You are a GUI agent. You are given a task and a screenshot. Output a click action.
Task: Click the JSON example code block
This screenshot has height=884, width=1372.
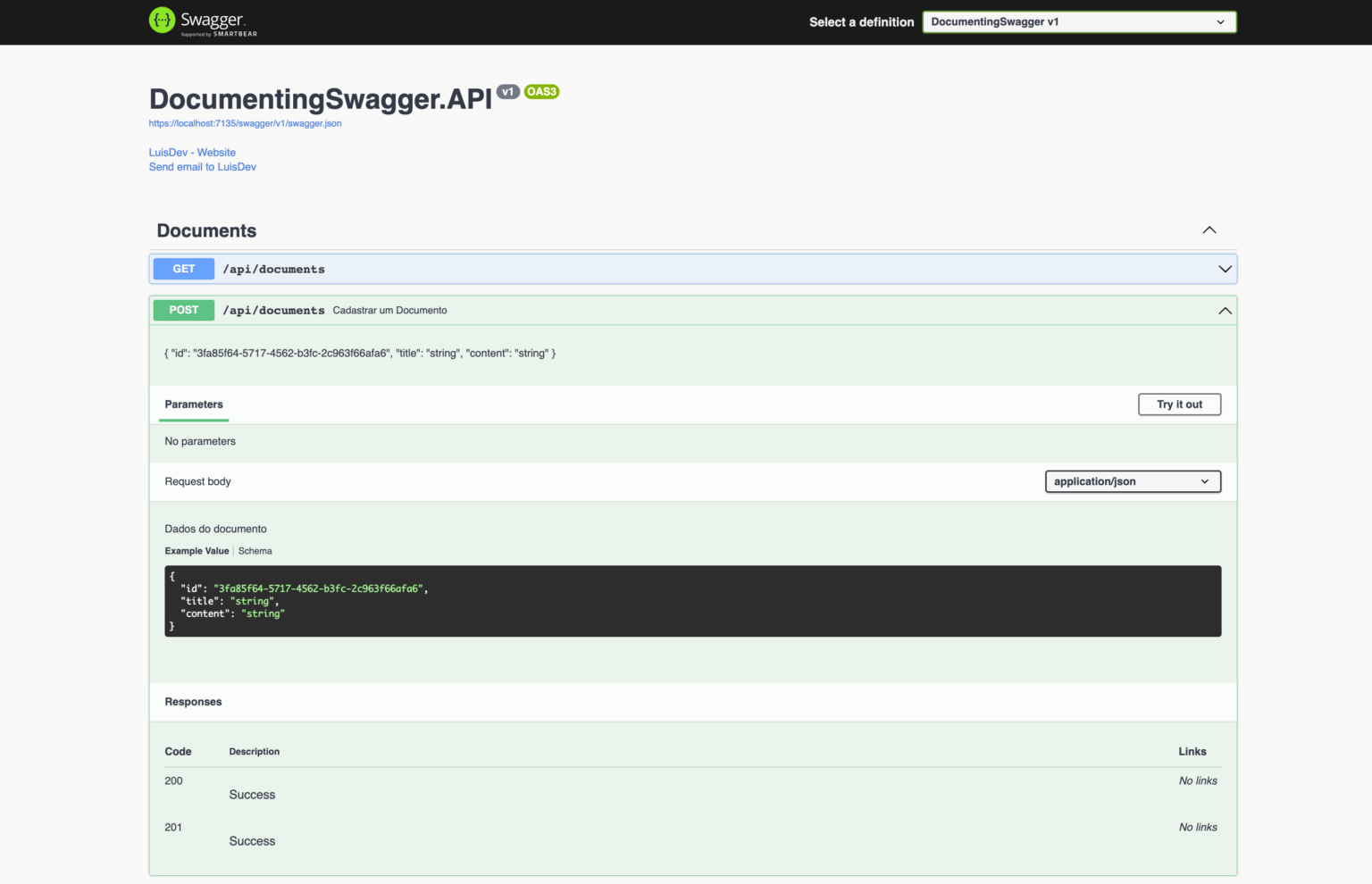pyautogui.click(x=695, y=600)
